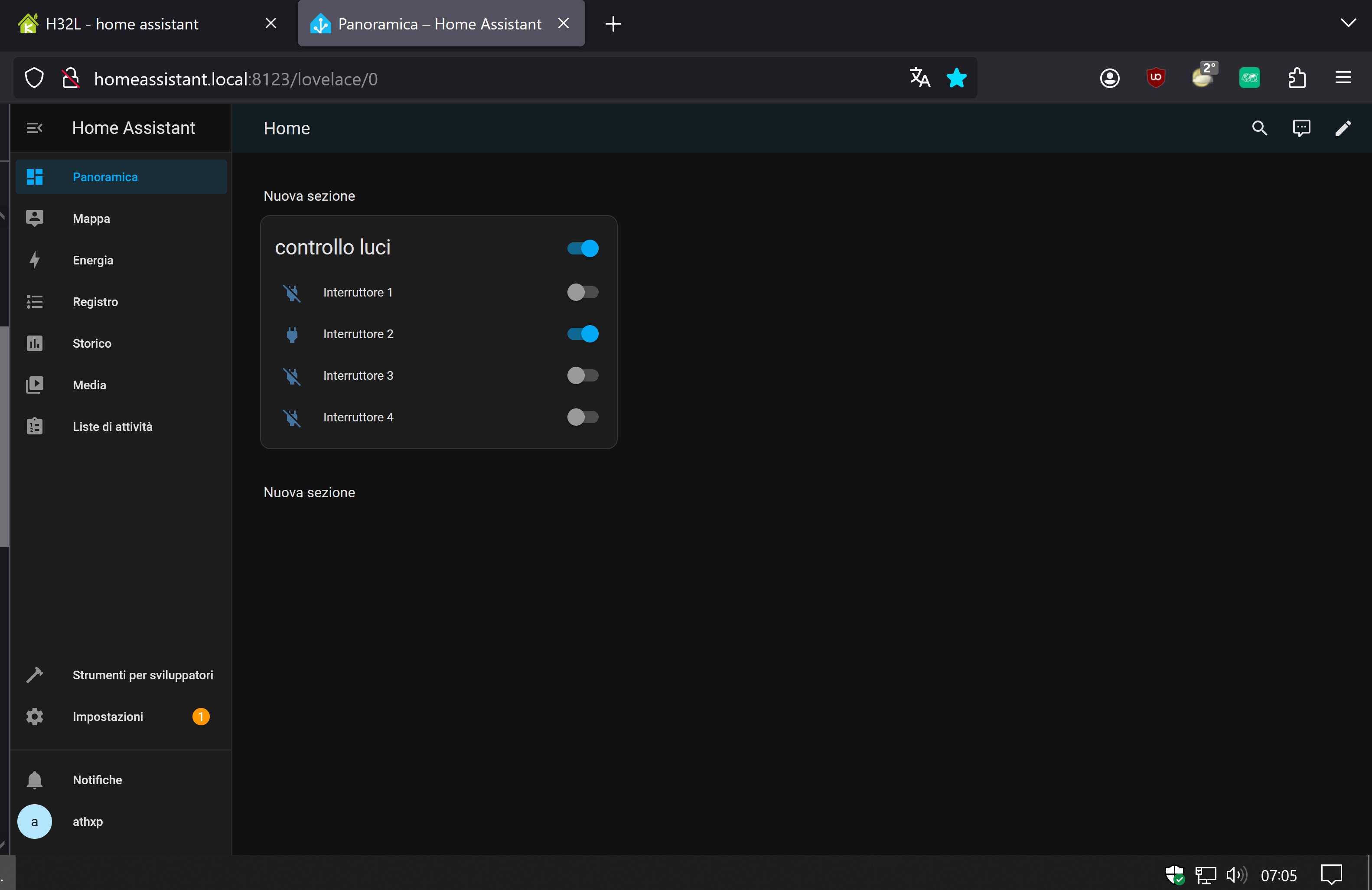Viewport: 1372px width, 890px height.
Task: Click the Interruttore 1 plug-off icon
Action: pos(292,293)
